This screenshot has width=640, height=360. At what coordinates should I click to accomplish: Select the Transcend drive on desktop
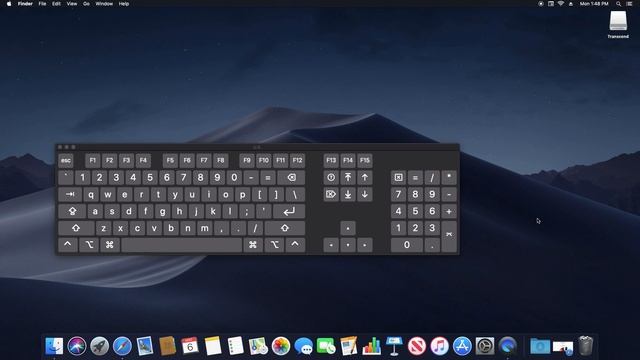click(x=618, y=24)
